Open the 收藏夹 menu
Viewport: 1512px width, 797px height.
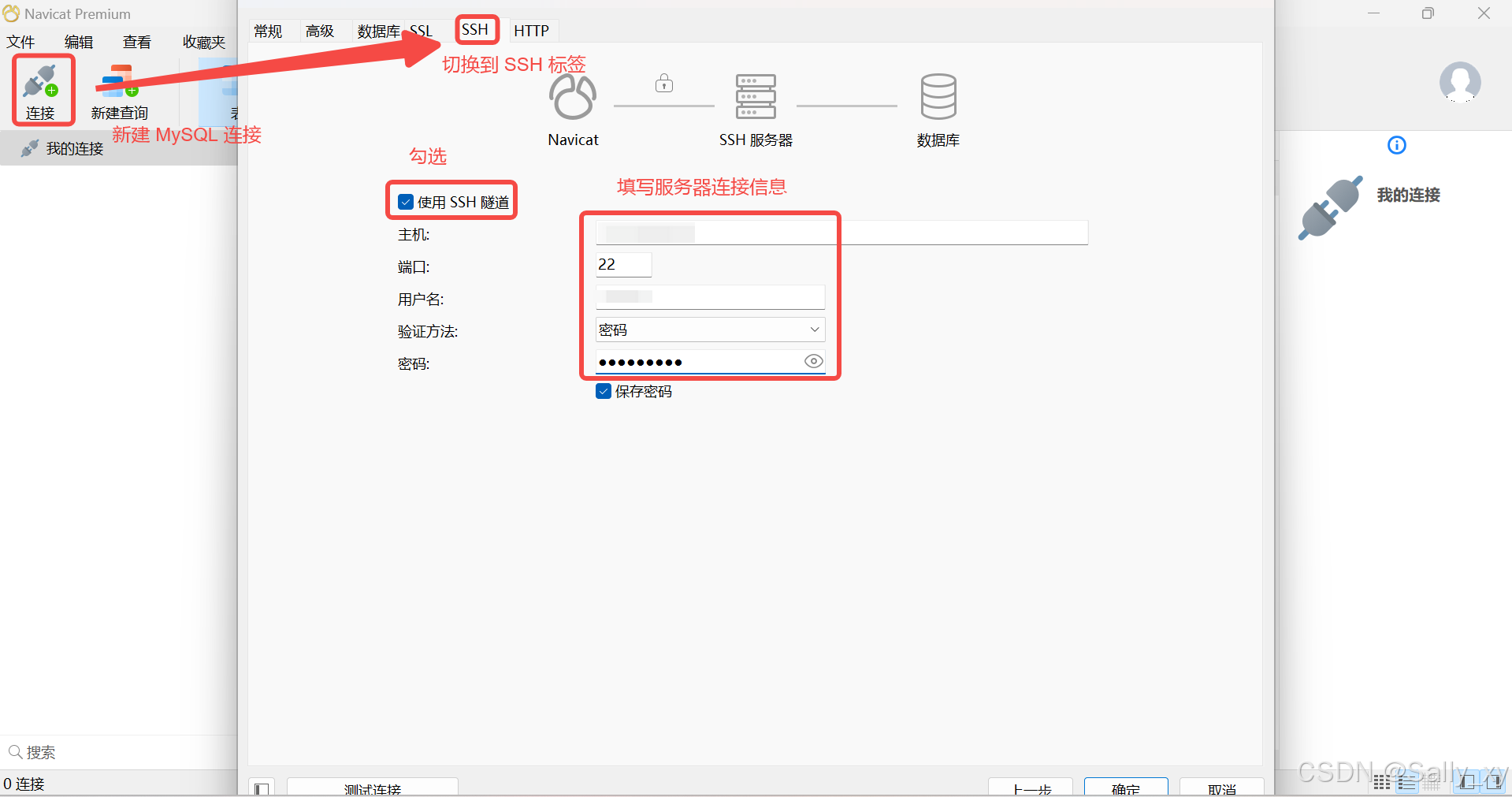point(204,42)
